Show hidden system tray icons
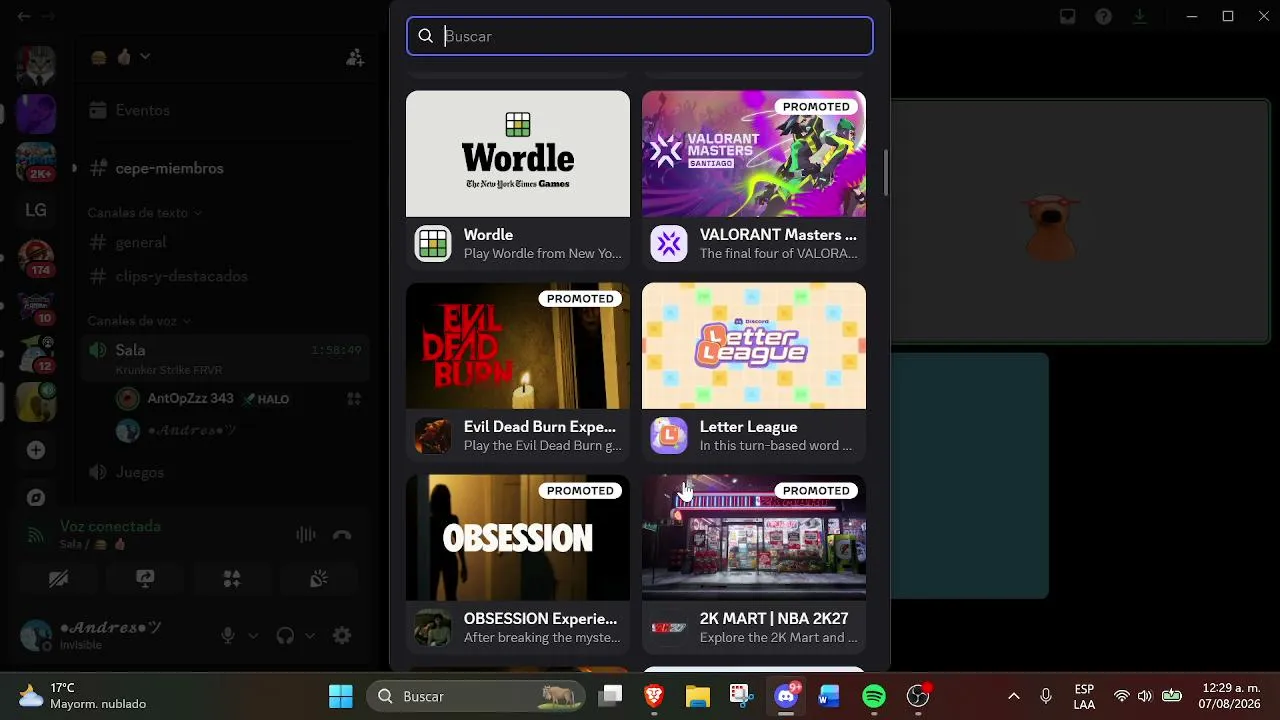The height and width of the screenshot is (720, 1280). coord(1013,696)
